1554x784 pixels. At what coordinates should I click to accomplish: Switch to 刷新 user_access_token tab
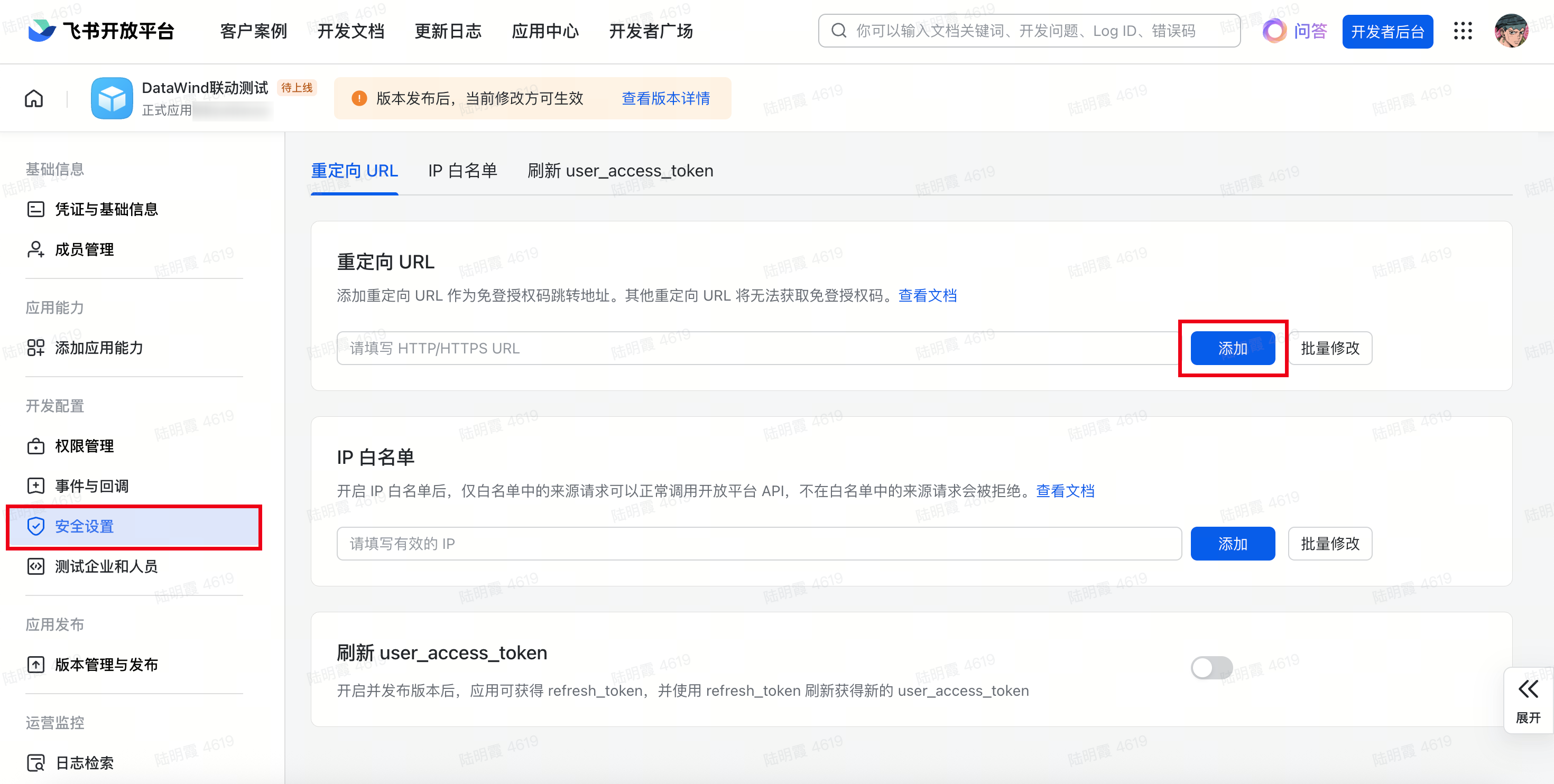tap(619, 171)
